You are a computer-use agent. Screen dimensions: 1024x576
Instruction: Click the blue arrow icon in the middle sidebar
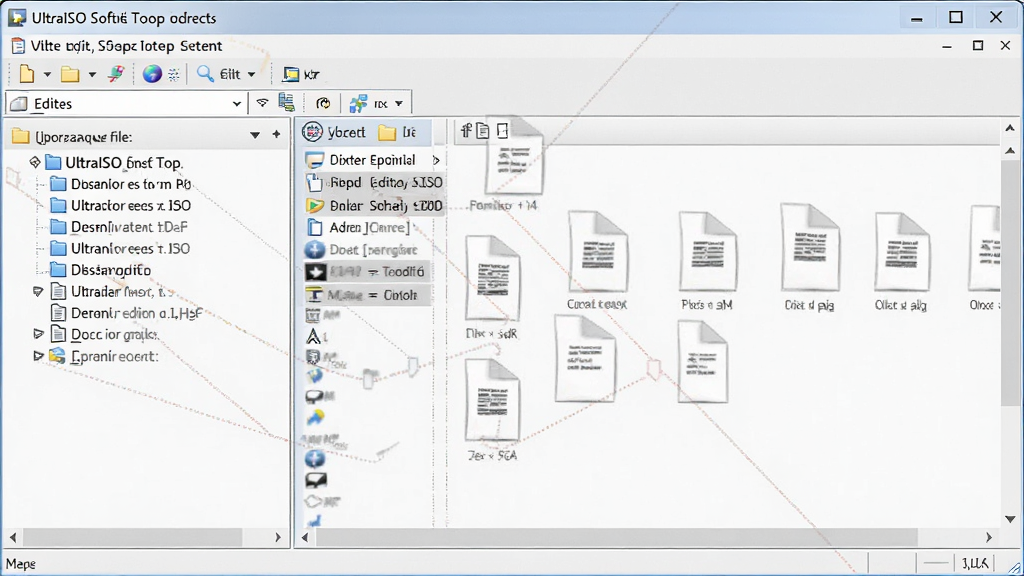(x=315, y=418)
